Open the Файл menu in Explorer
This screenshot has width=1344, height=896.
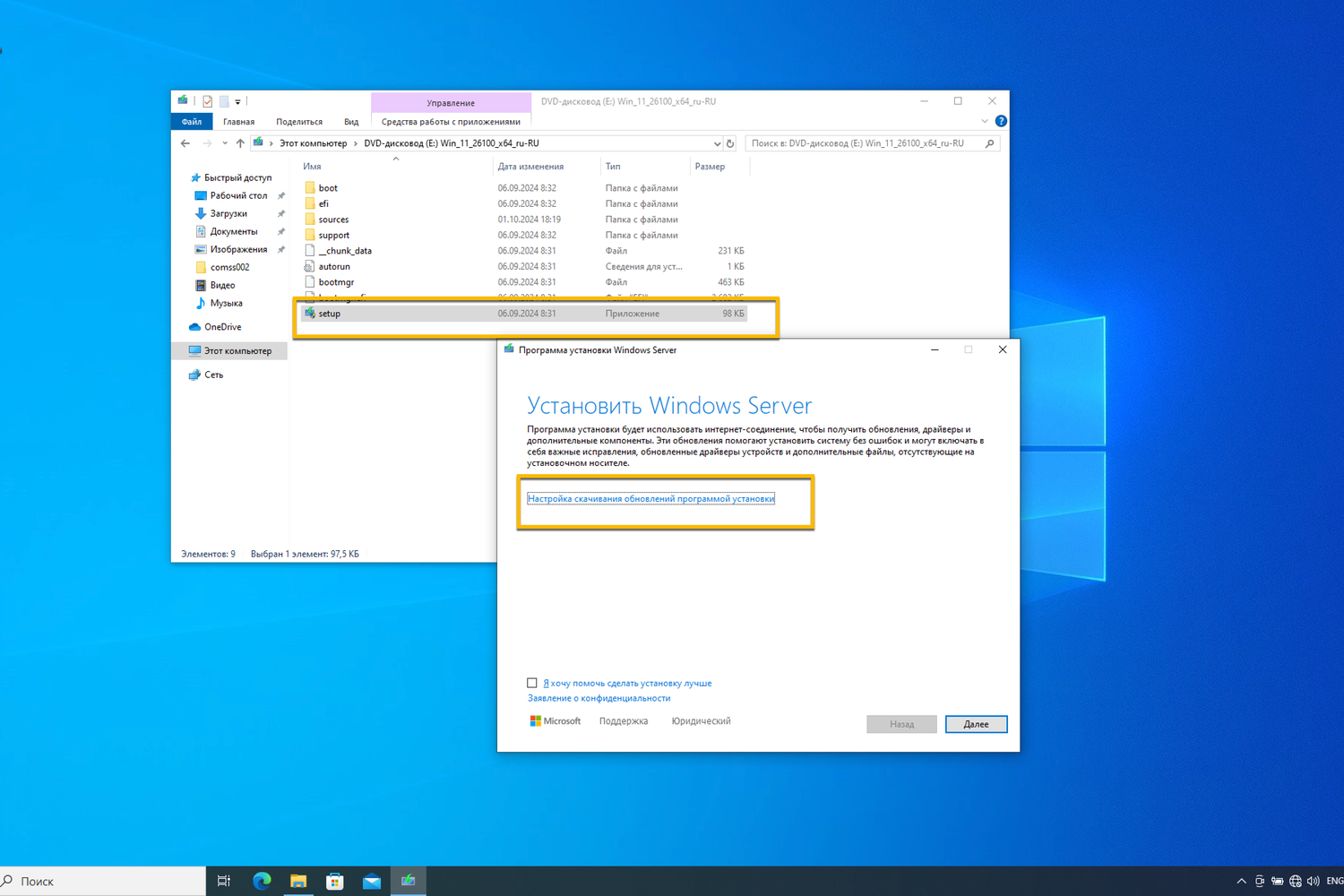191,122
